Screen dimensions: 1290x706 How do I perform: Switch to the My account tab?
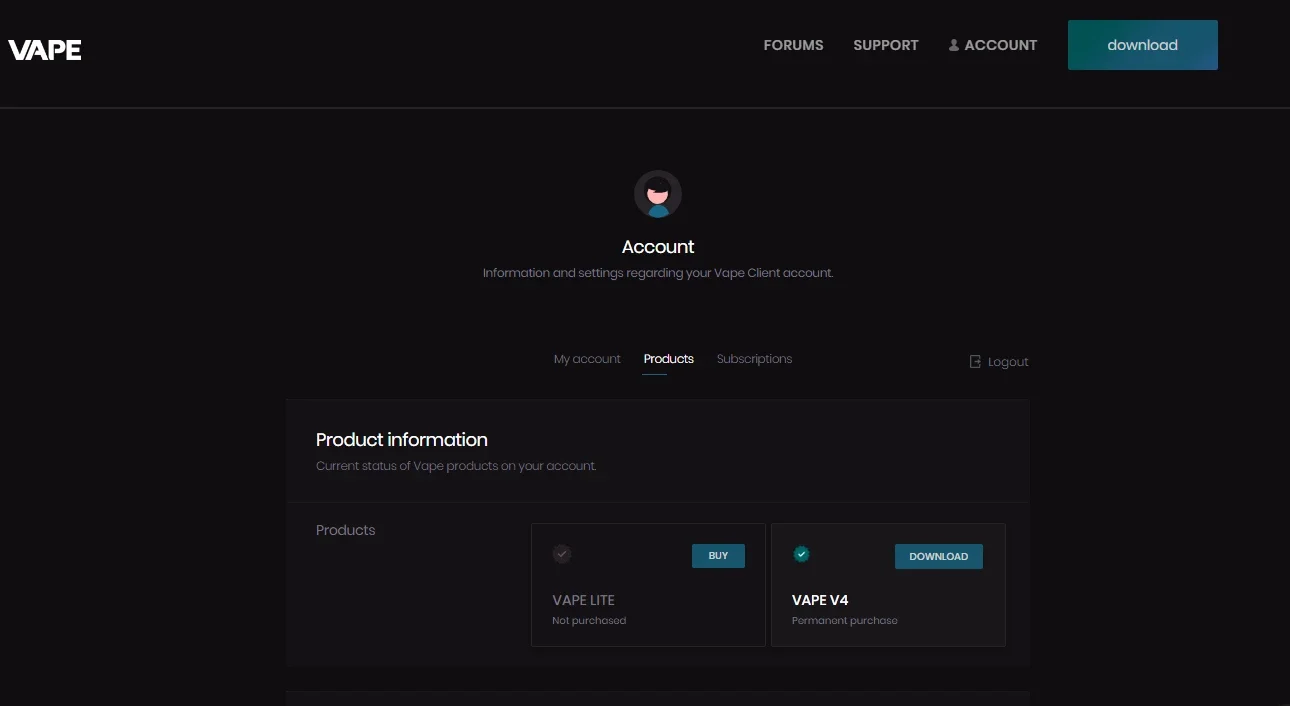[x=587, y=359]
